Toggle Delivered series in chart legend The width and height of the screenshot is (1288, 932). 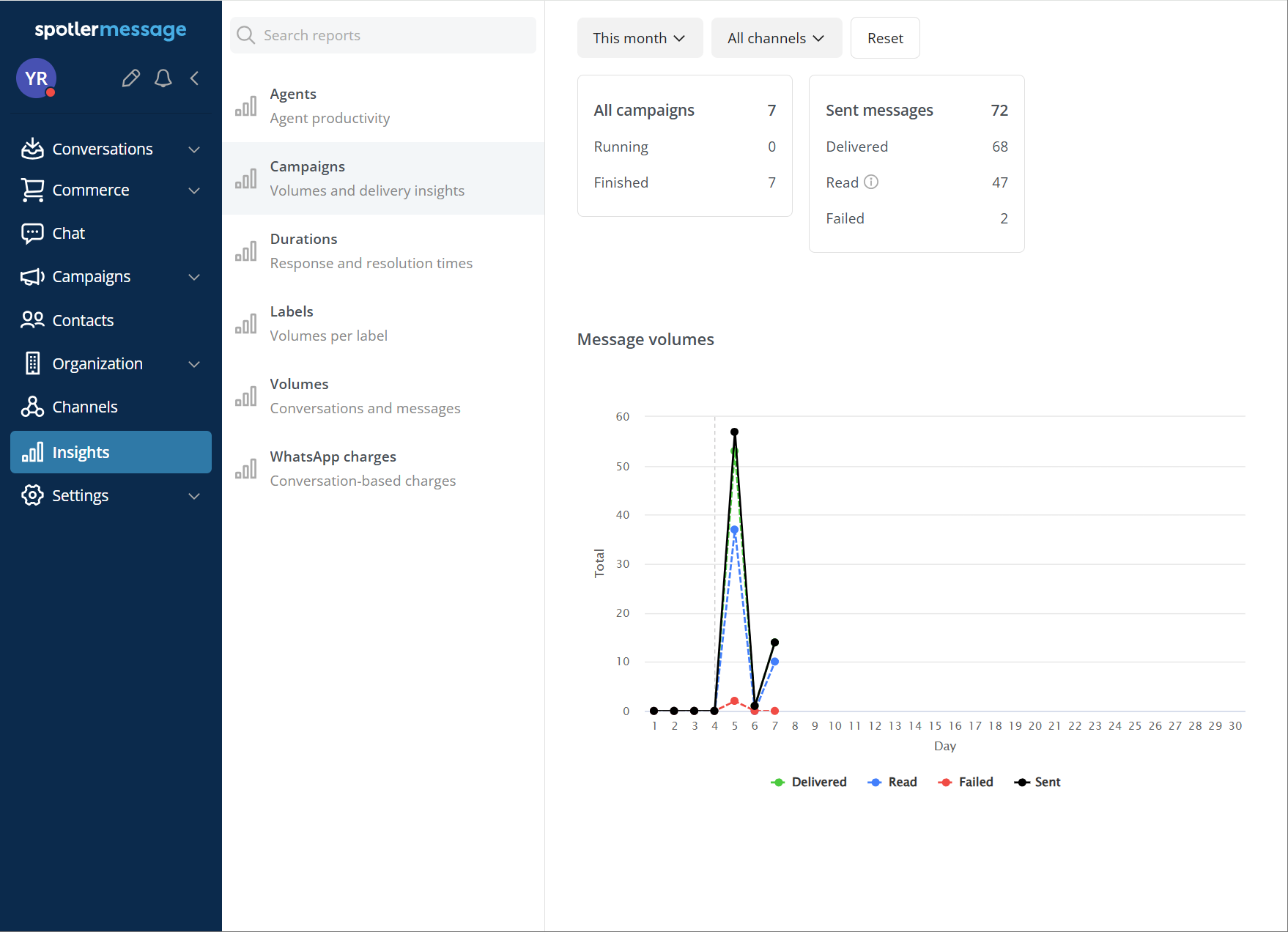[809, 782]
